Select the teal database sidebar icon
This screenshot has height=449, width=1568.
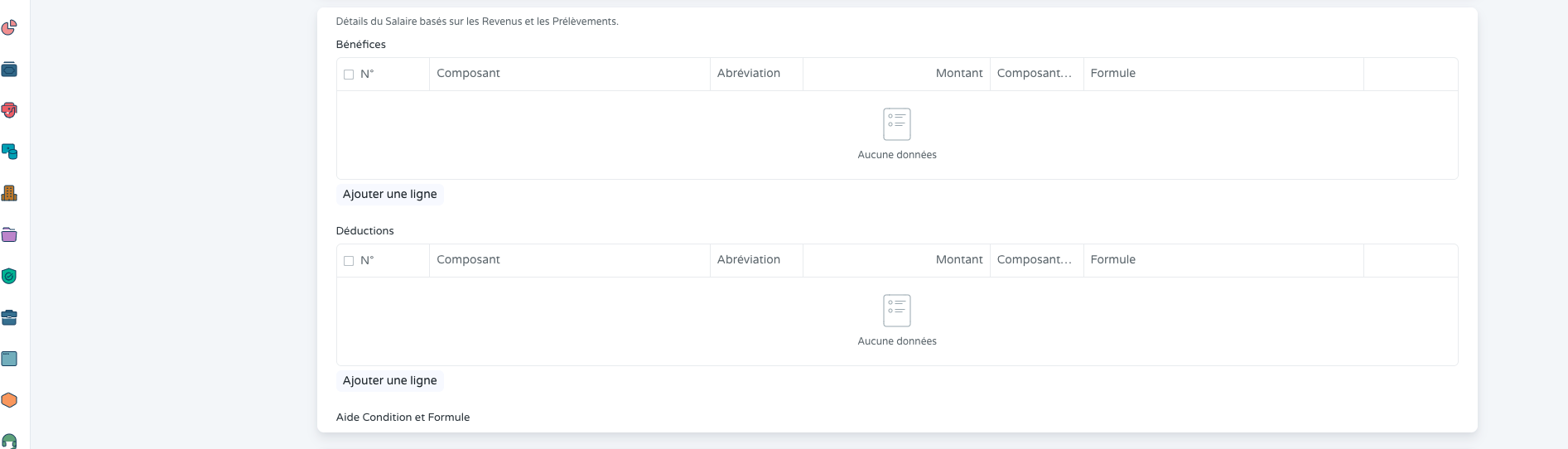click(x=9, y=152)
